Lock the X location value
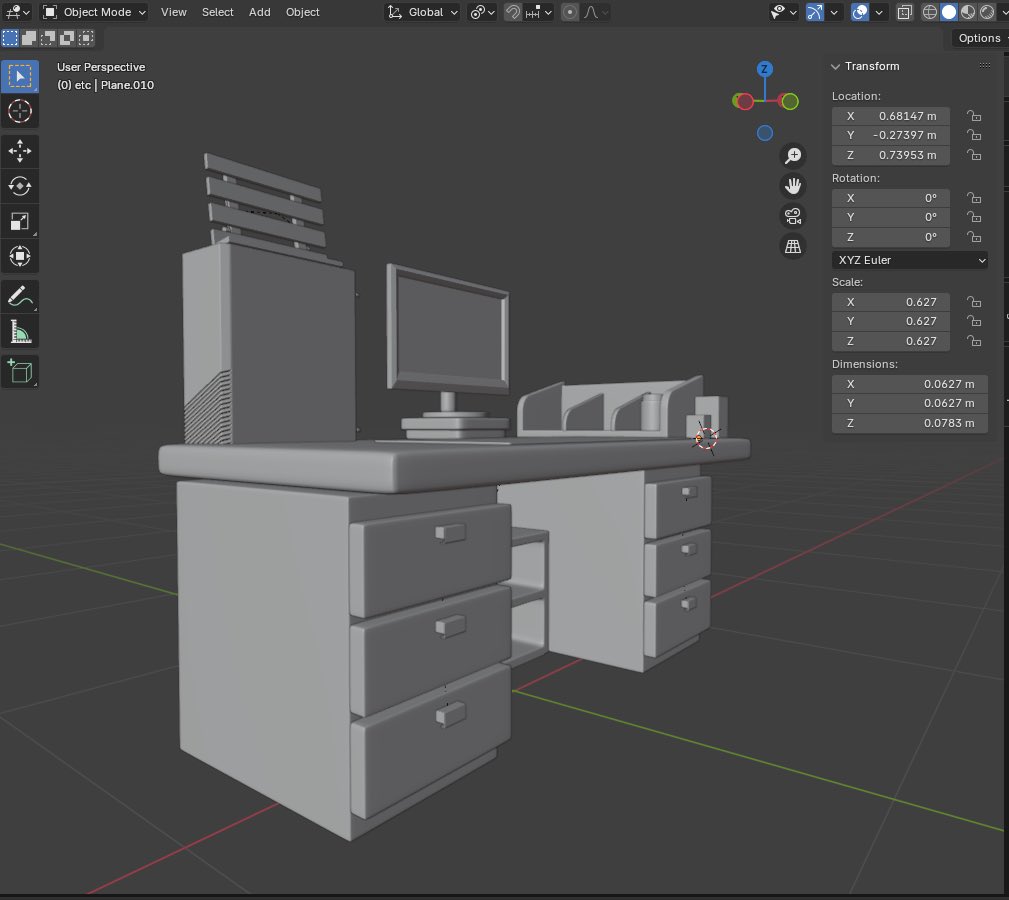Viewport: 1009px width, 900px height. [974, 116]
